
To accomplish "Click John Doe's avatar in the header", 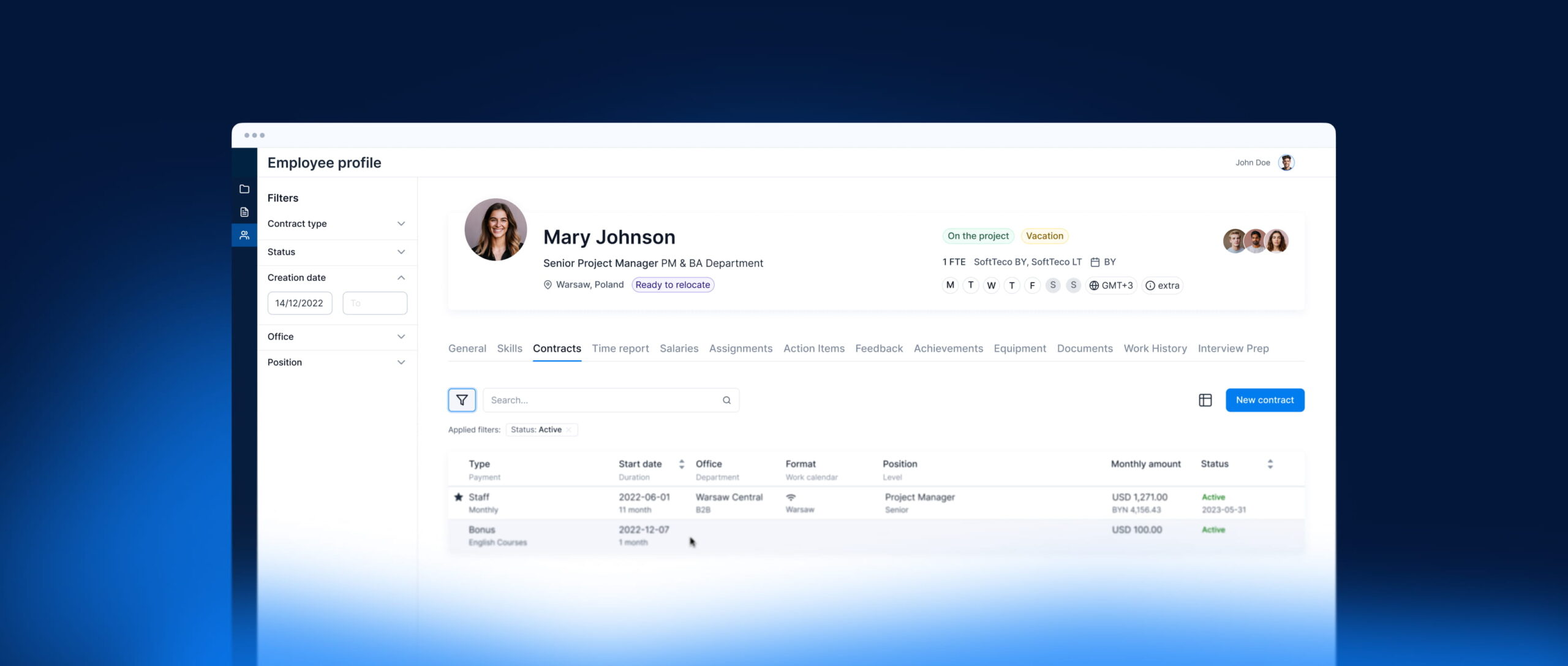I will click(x=1286, y=162).
